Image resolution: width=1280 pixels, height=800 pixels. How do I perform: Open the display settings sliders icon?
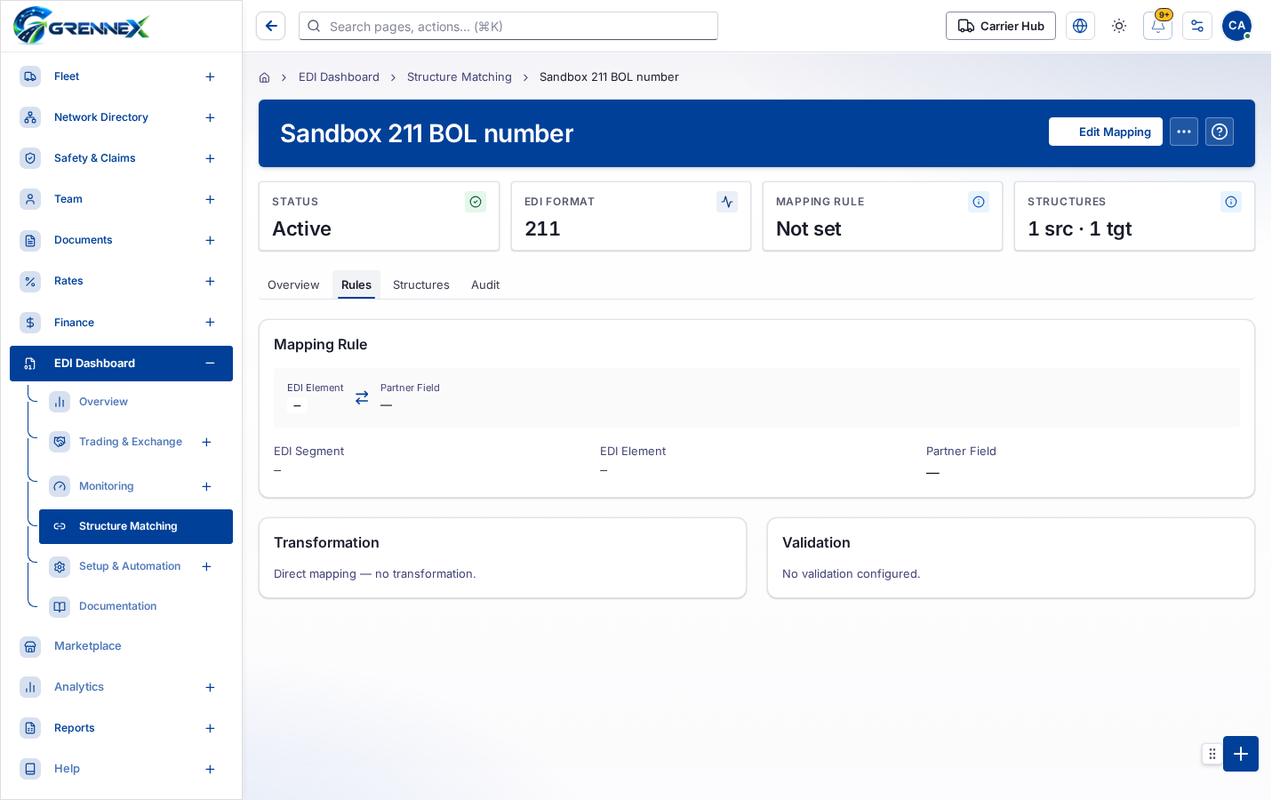click(1197, 26)
